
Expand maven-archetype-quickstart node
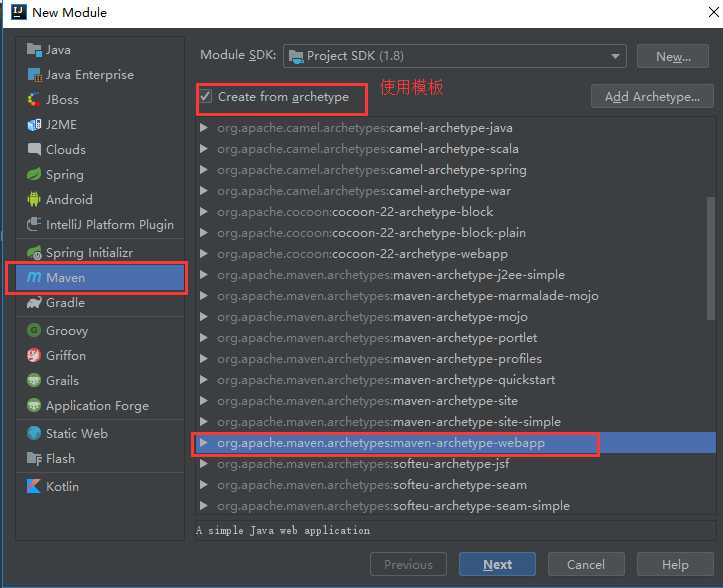coord(203,380)
